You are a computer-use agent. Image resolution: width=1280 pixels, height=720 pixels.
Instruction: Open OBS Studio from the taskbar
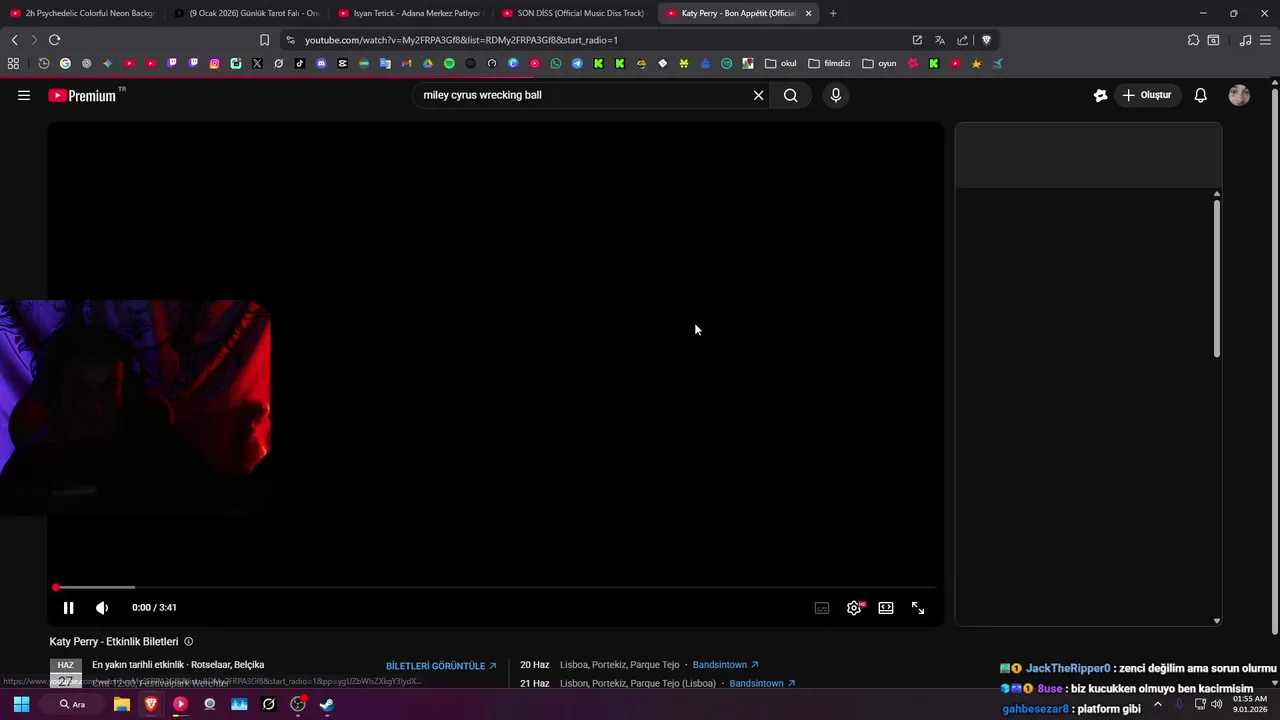(x=297, y=704)
